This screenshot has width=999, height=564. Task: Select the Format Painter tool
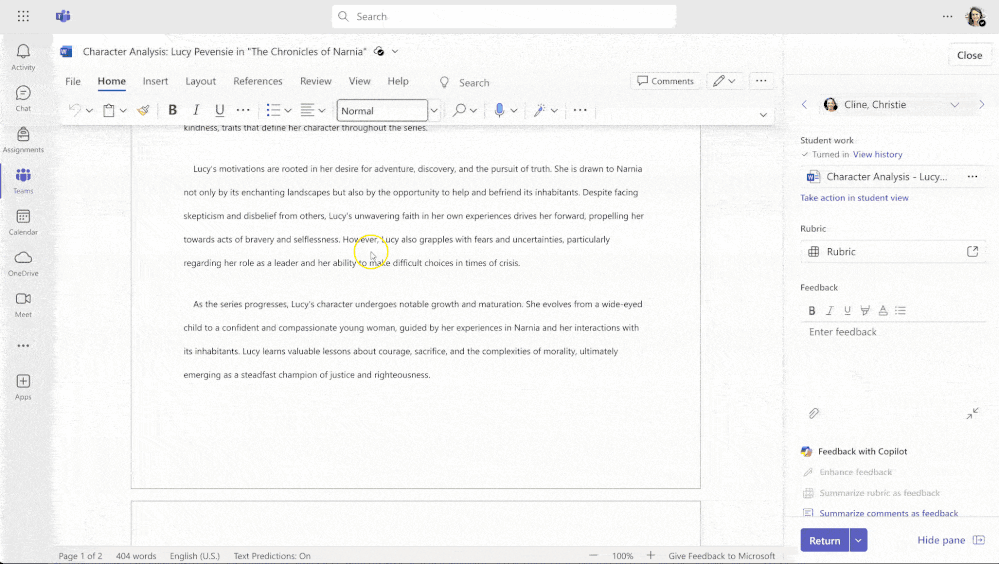pos(143,110)
